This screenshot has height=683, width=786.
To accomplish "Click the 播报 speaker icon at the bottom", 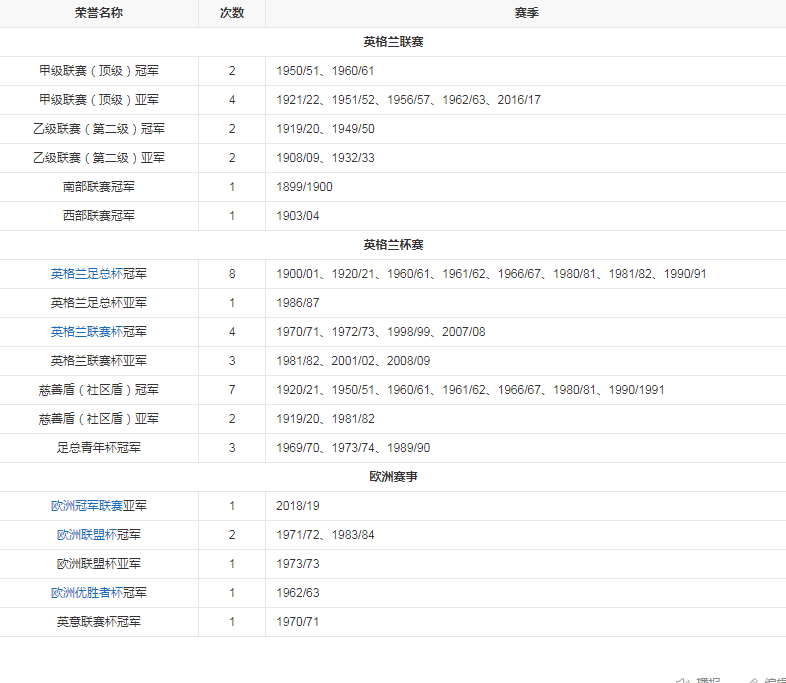I will click(683, 679).
